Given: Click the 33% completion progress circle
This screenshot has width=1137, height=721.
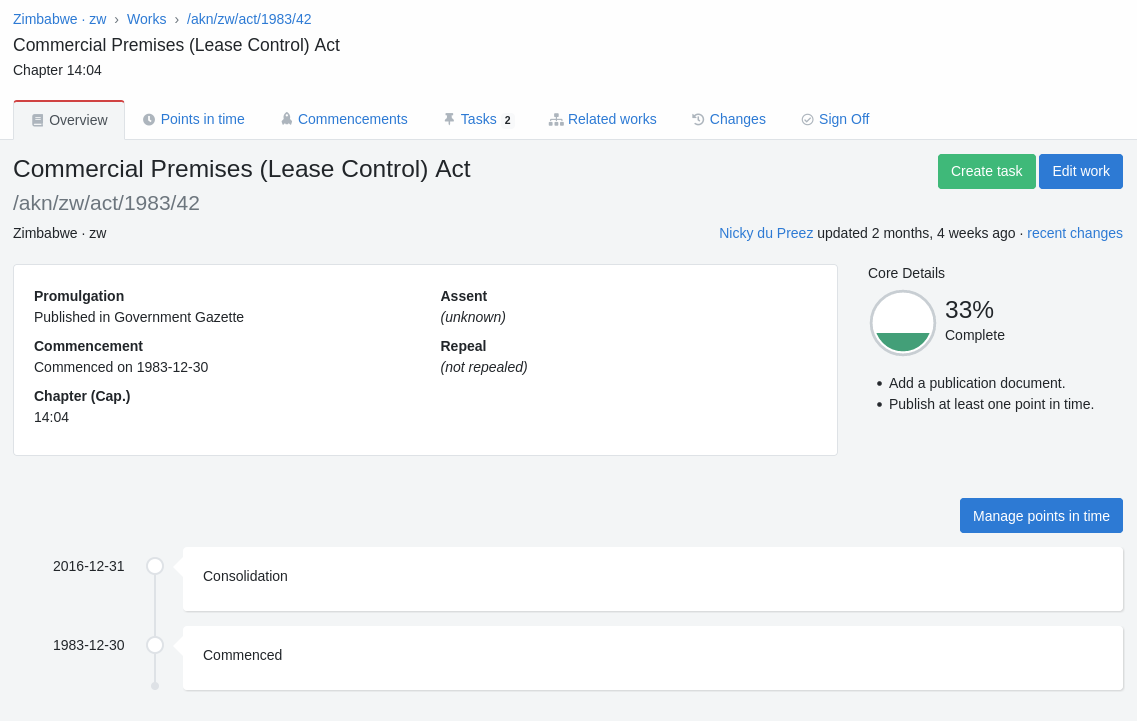Looking at the screenshot, I should [903, 323].
